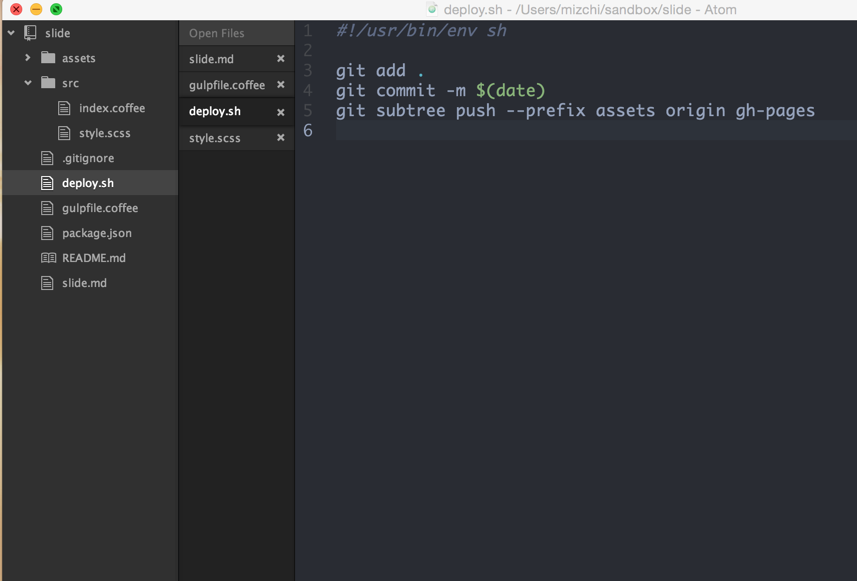Expand the assets folder
The width and height of the screenshot is (857, 581).
[27, 58]
